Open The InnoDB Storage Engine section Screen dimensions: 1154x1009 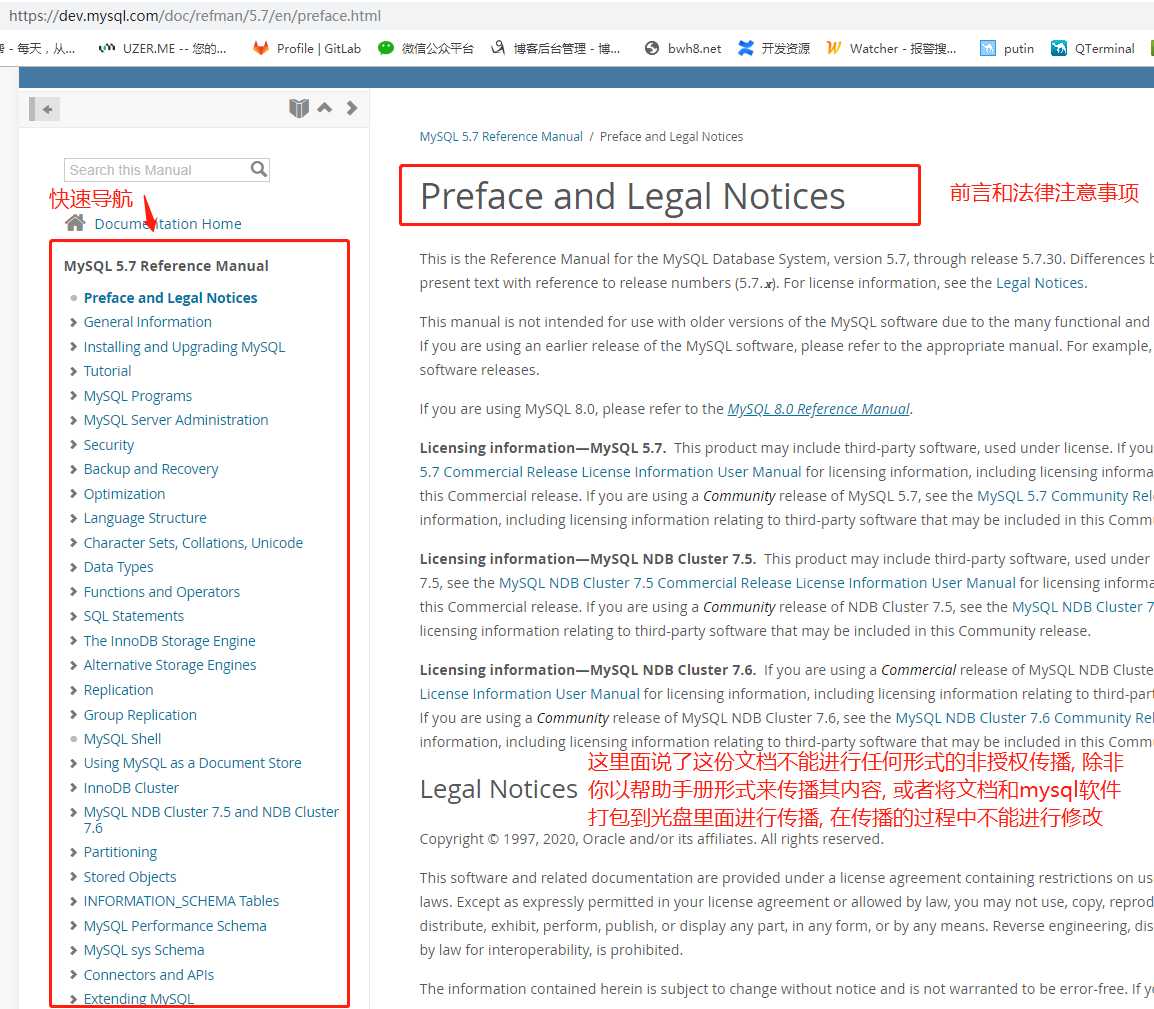tap(169, 641)
